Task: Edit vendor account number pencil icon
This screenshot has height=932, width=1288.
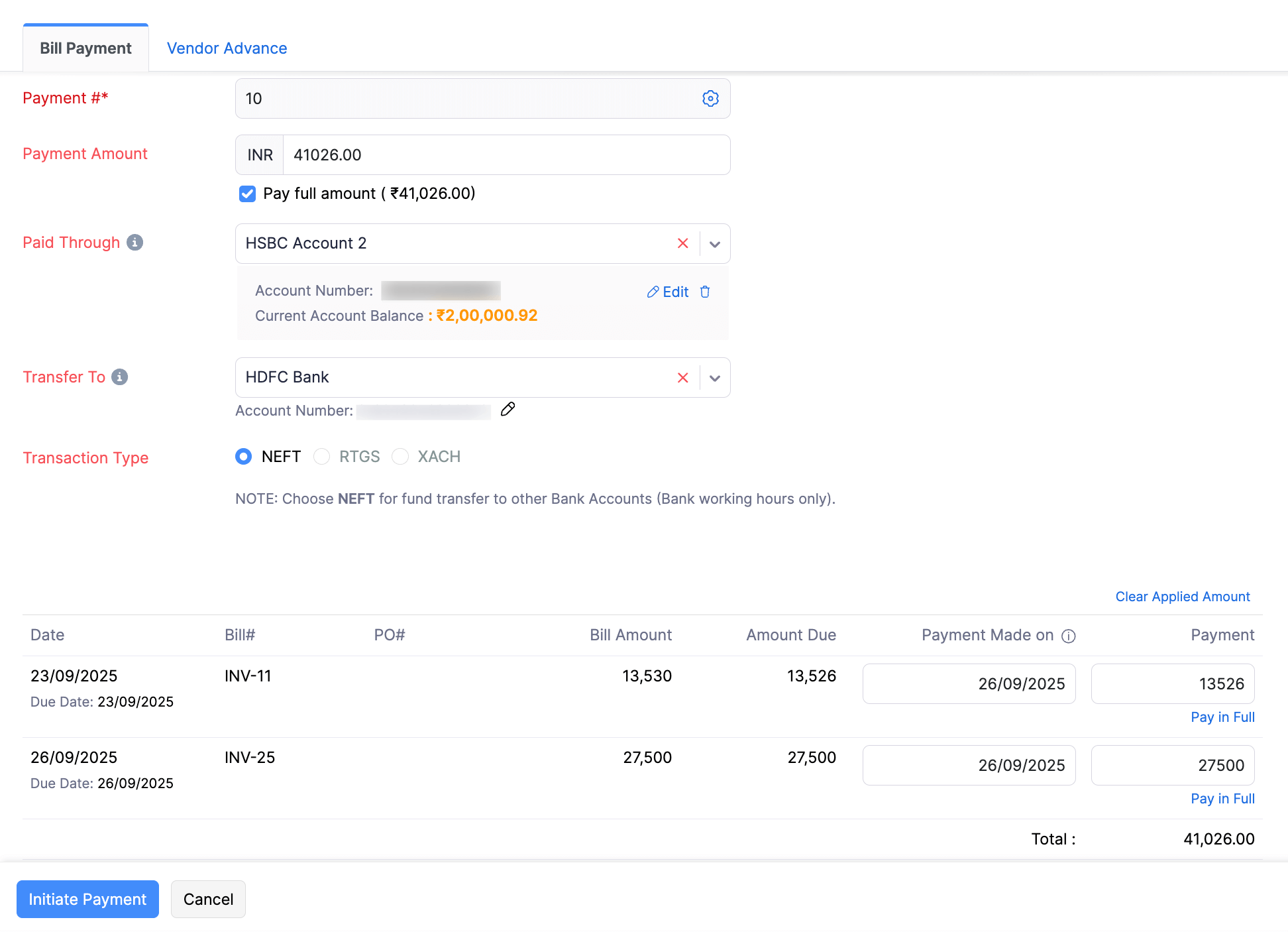Action: [508, 409]
